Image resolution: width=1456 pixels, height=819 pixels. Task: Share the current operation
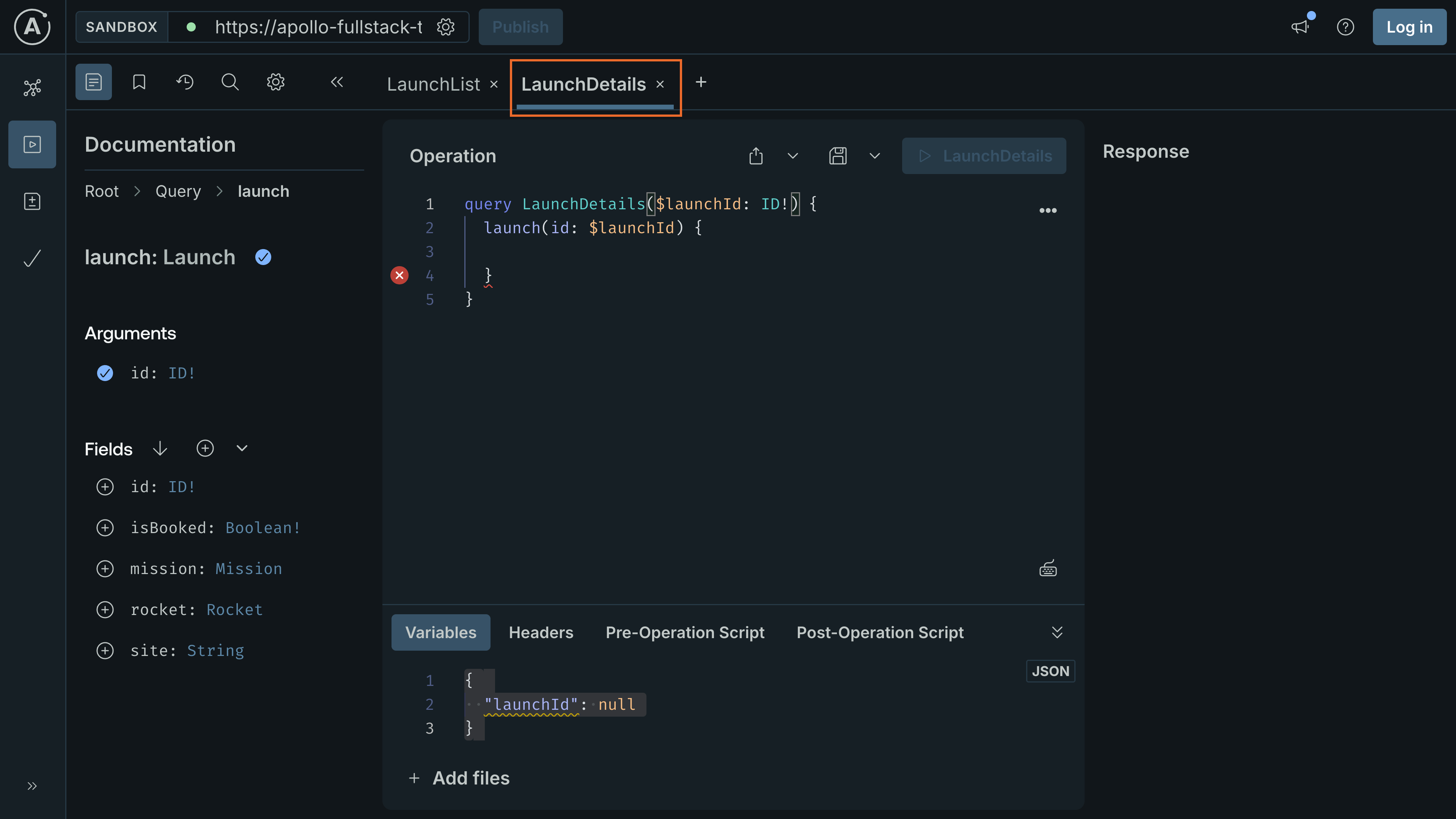(x=756, y=155)
